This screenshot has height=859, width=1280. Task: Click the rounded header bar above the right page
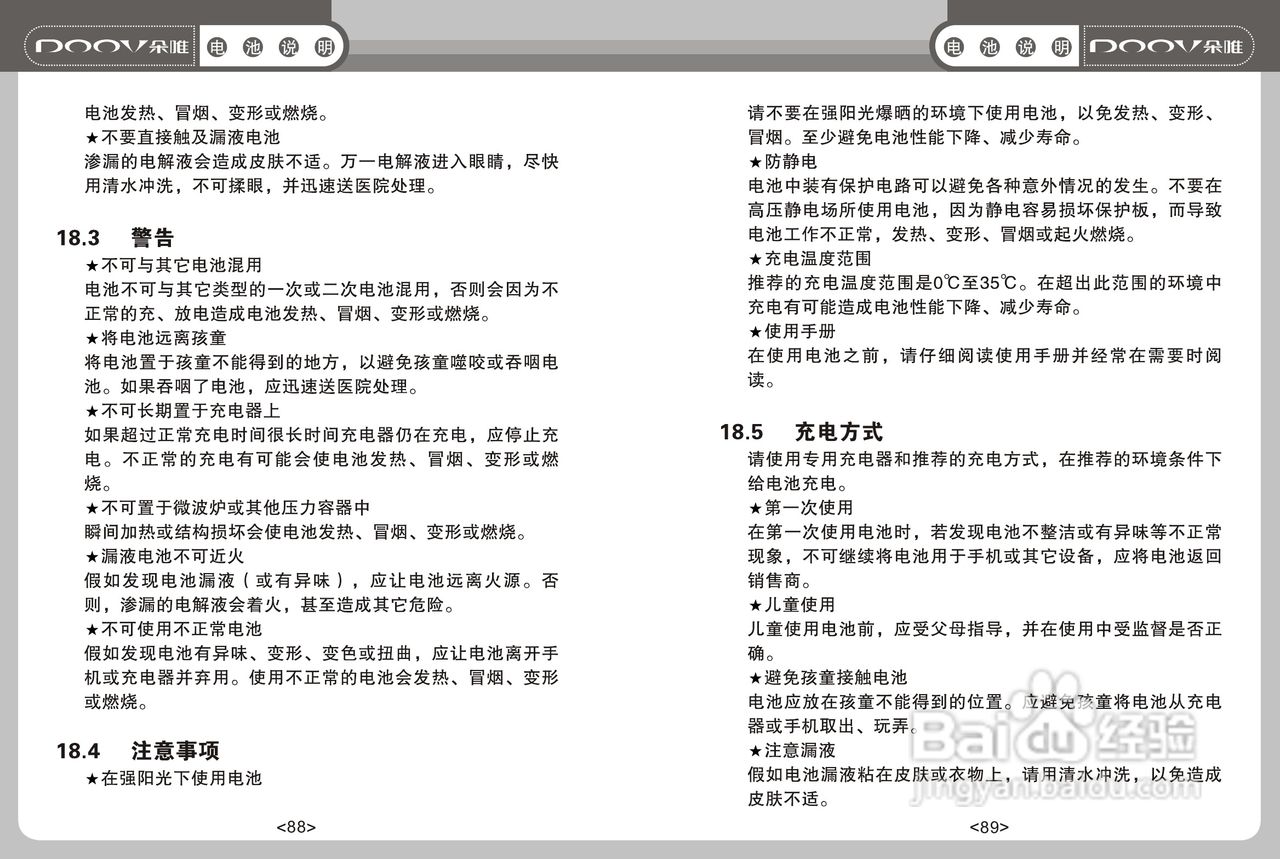coord(1093,45)
